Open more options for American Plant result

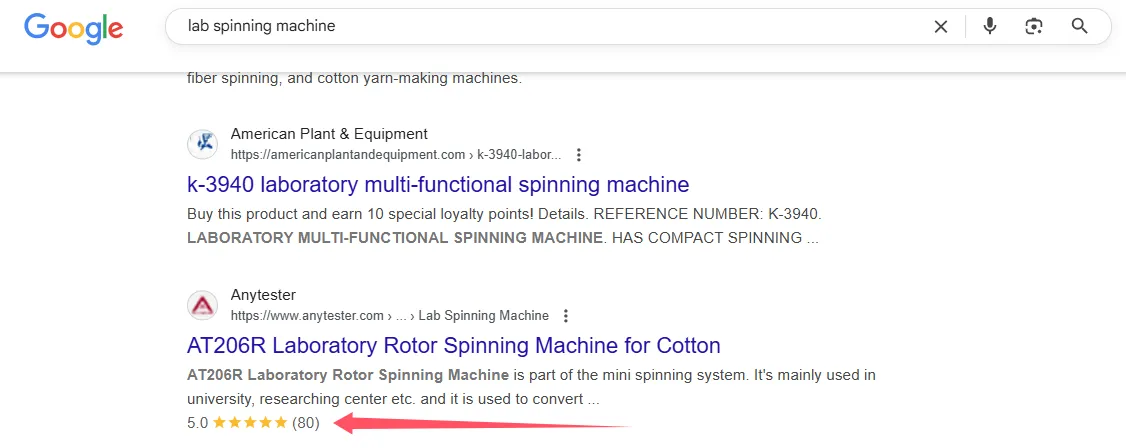[579, 154]
